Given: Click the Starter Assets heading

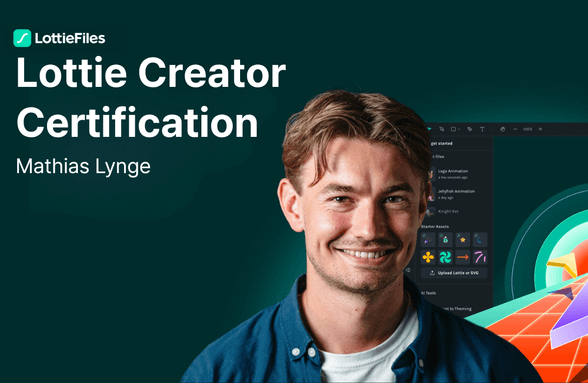Looking at the screenshot, I should [x=435, y=227].
